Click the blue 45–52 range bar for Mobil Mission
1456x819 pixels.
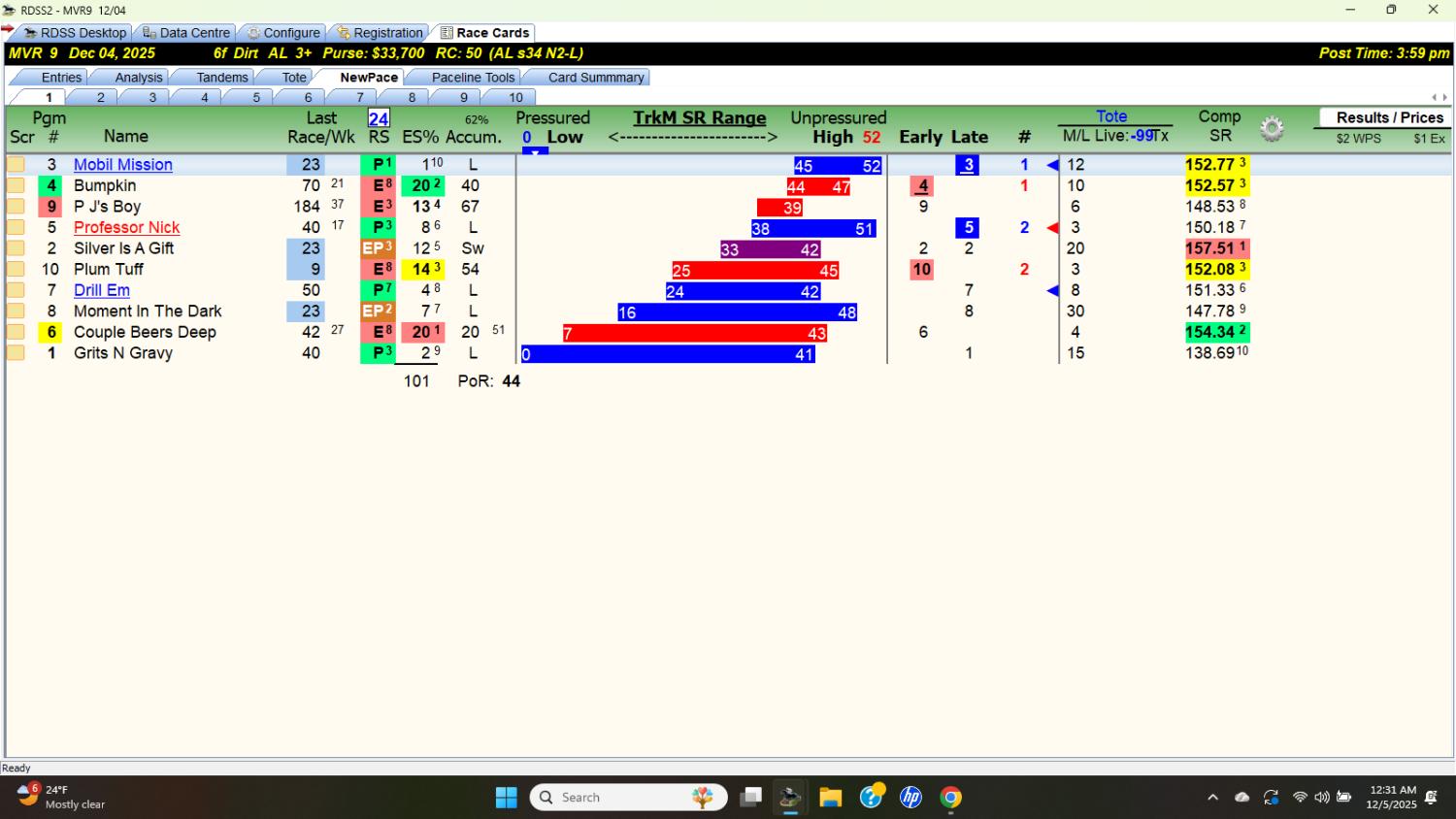click(x=838, y=166)
